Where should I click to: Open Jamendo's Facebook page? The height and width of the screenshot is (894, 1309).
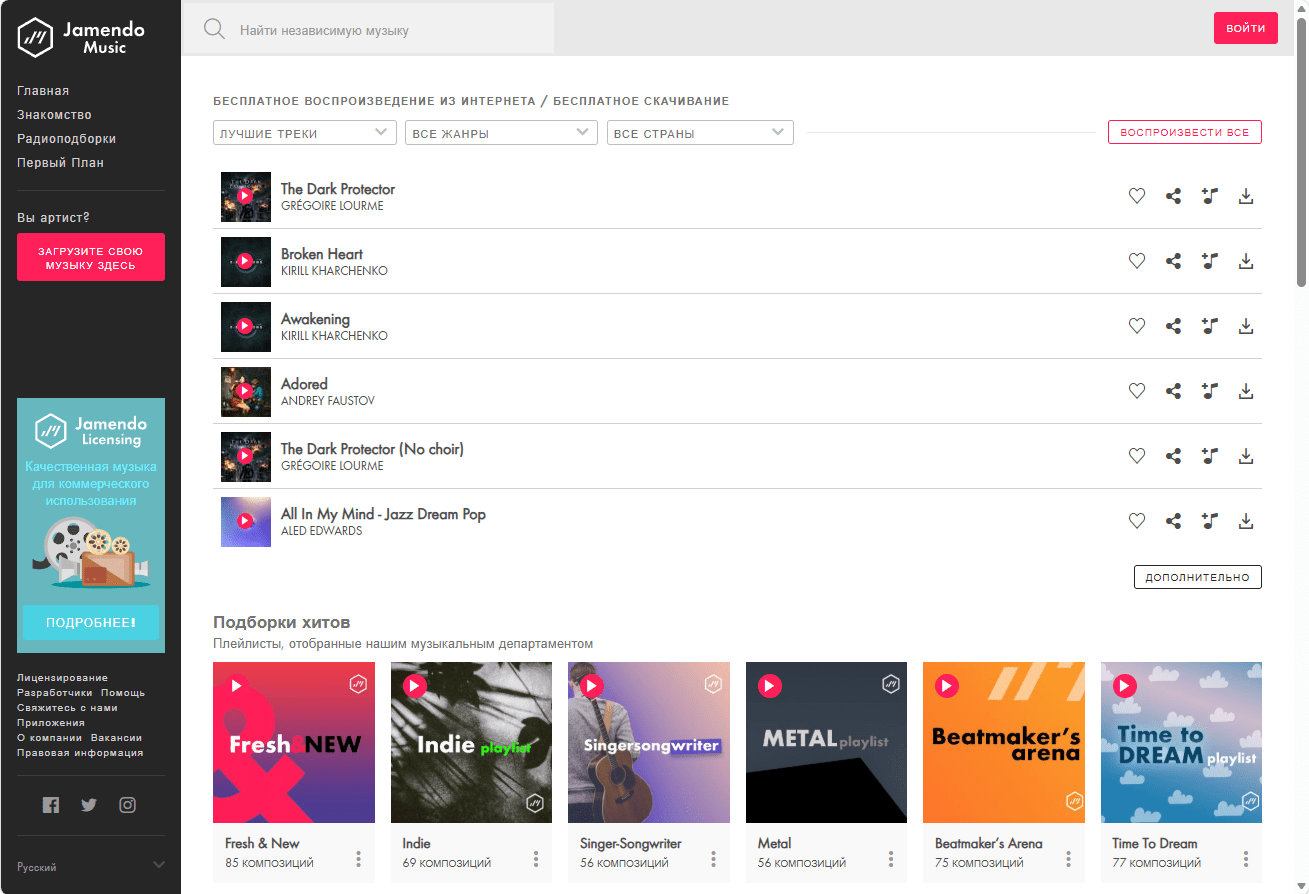(51, 805)
